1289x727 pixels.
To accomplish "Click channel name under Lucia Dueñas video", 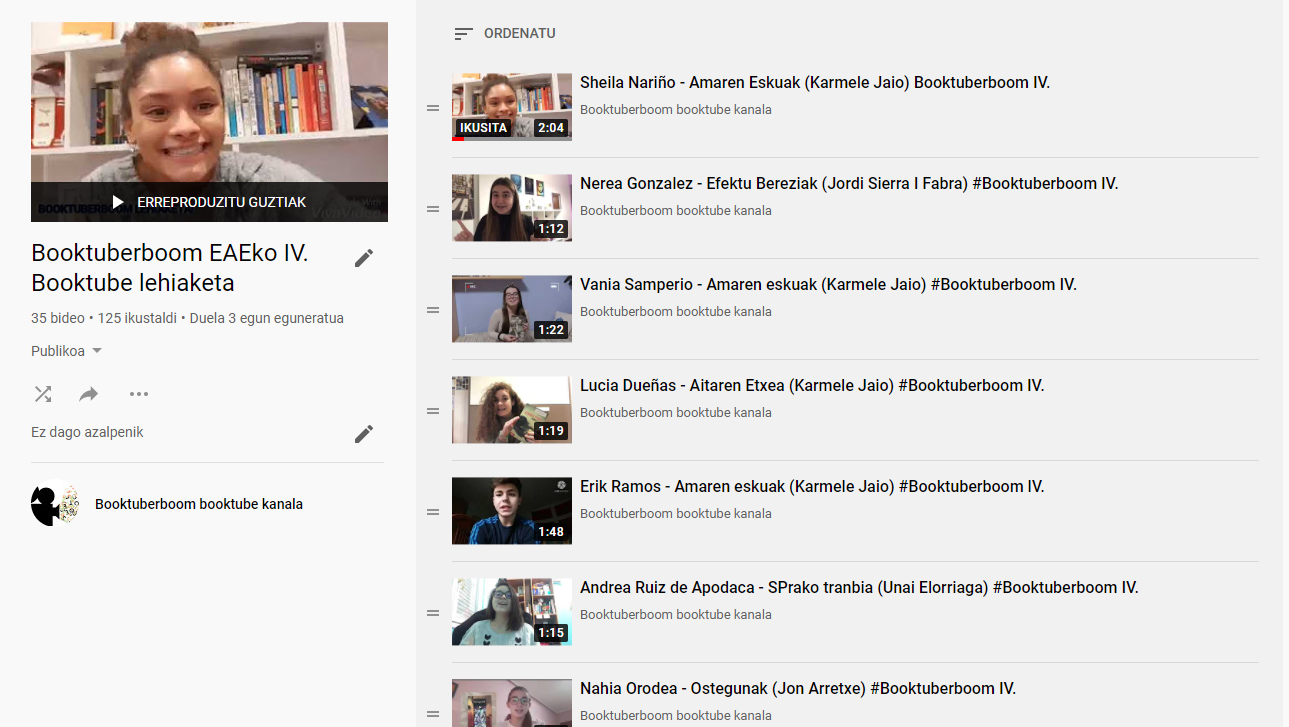I will click(x=676, y=413).
